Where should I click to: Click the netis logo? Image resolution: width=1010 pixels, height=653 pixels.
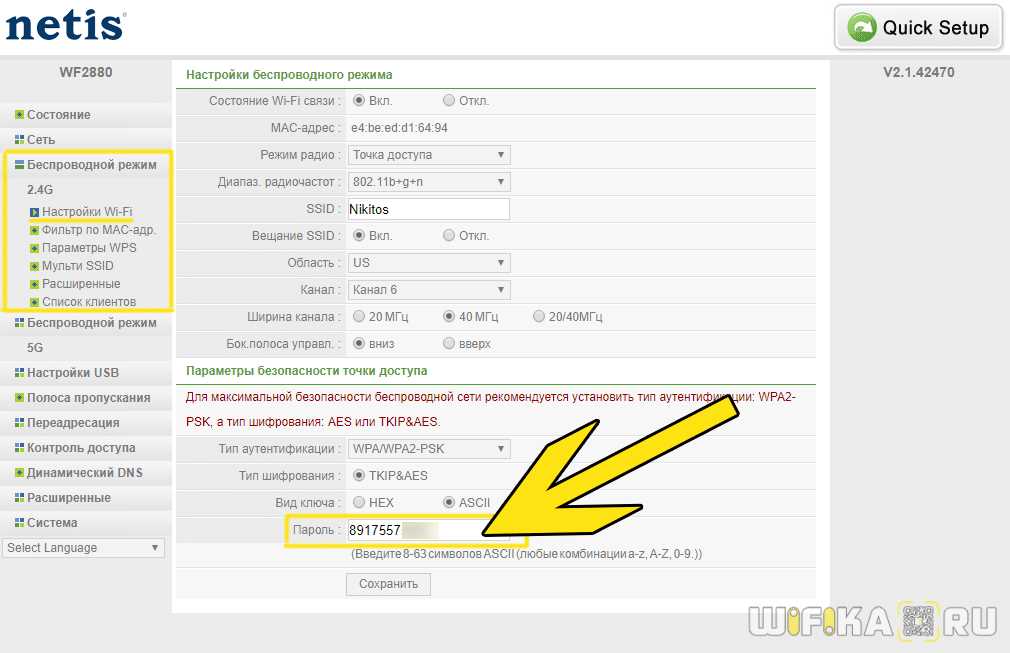[65, 25]
